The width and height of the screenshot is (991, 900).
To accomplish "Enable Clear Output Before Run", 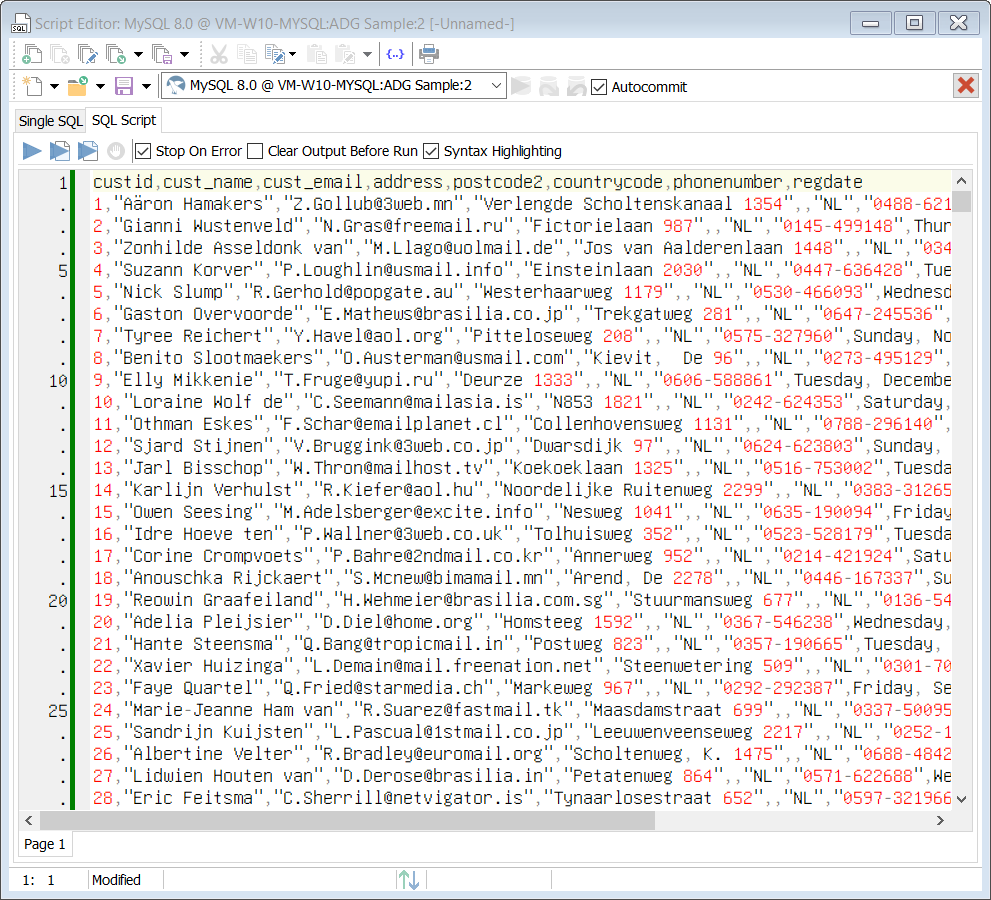I will click(255, 151).
